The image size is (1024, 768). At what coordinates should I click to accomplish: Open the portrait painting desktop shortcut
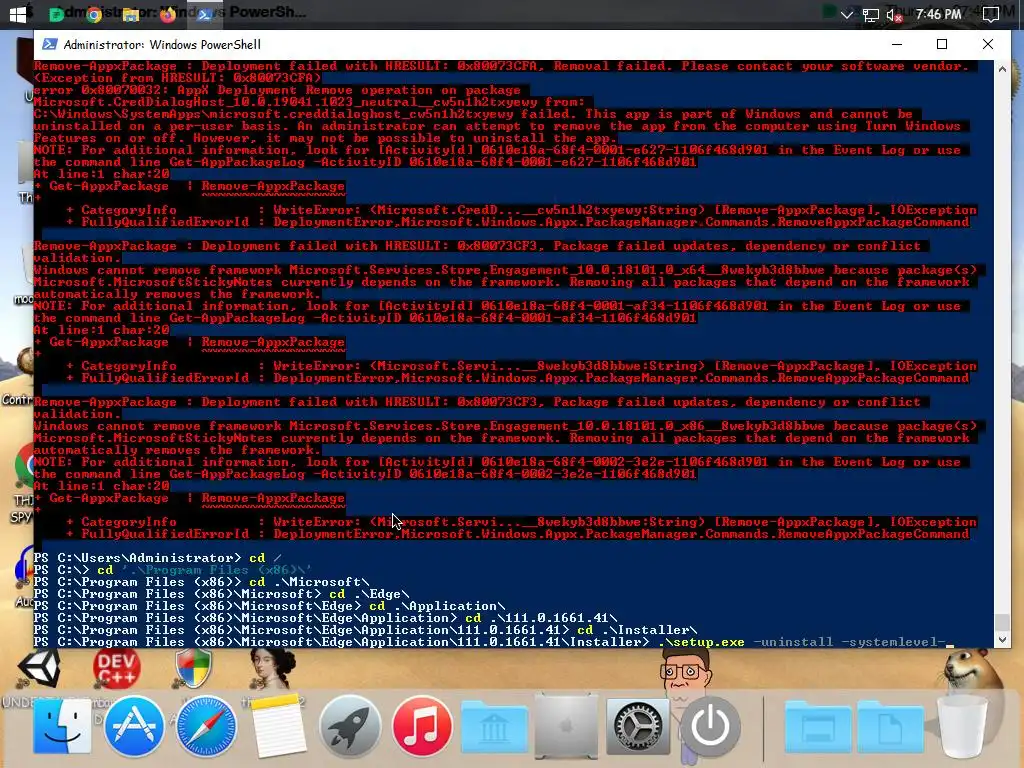point(273,669)
